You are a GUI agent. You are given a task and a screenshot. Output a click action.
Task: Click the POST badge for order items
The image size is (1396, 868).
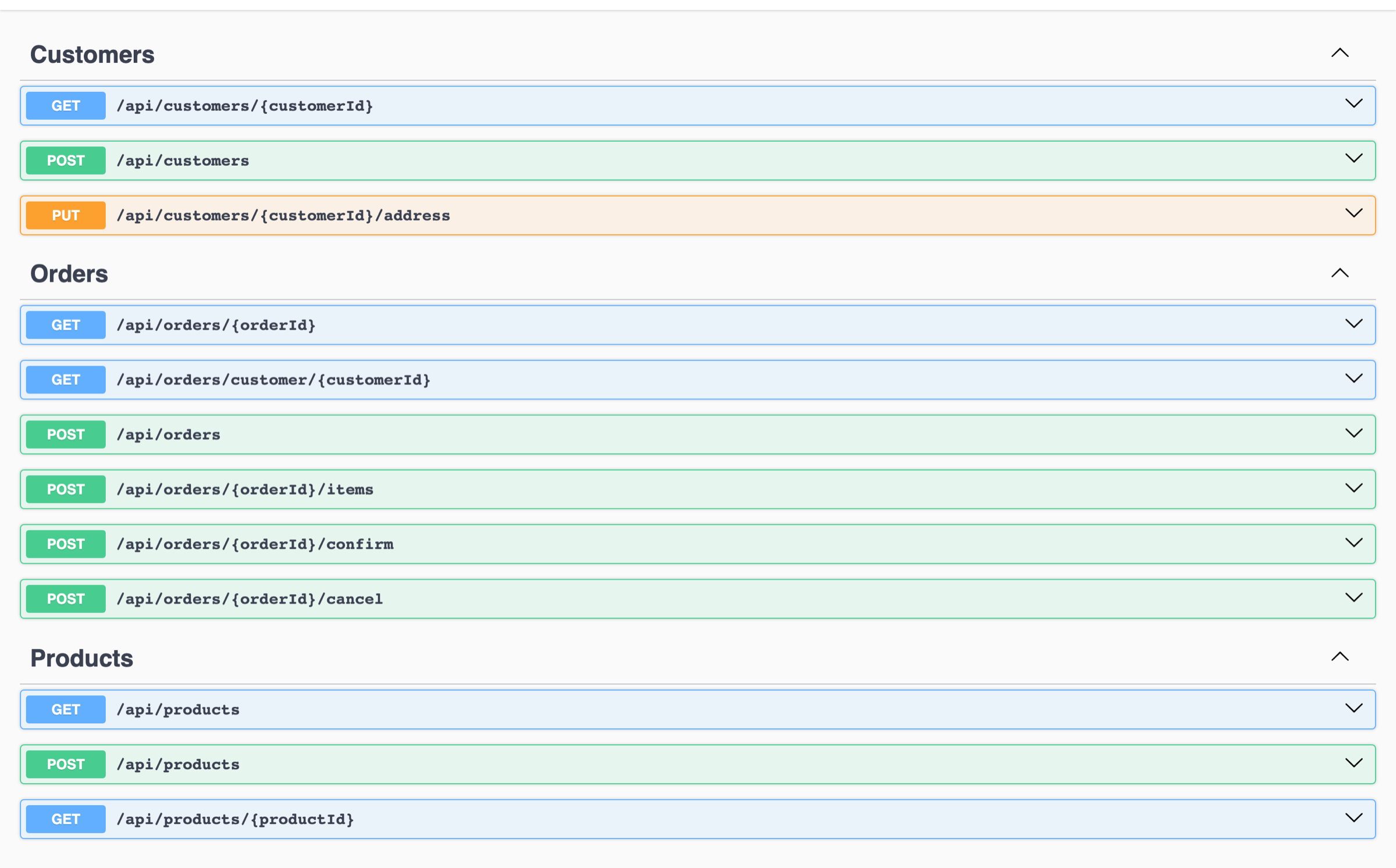pyautogui.click(x=66, y=489)
